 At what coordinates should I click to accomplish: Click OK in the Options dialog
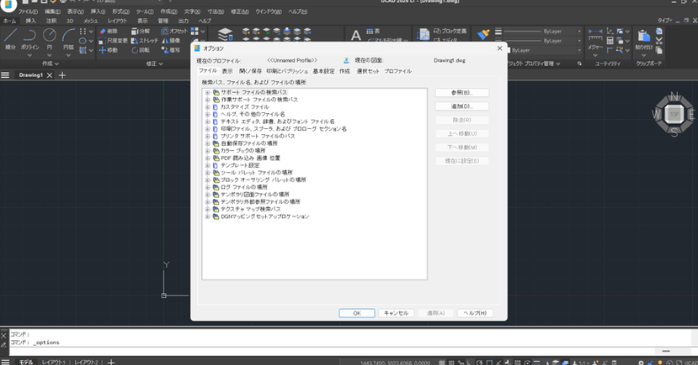point(357,313)
